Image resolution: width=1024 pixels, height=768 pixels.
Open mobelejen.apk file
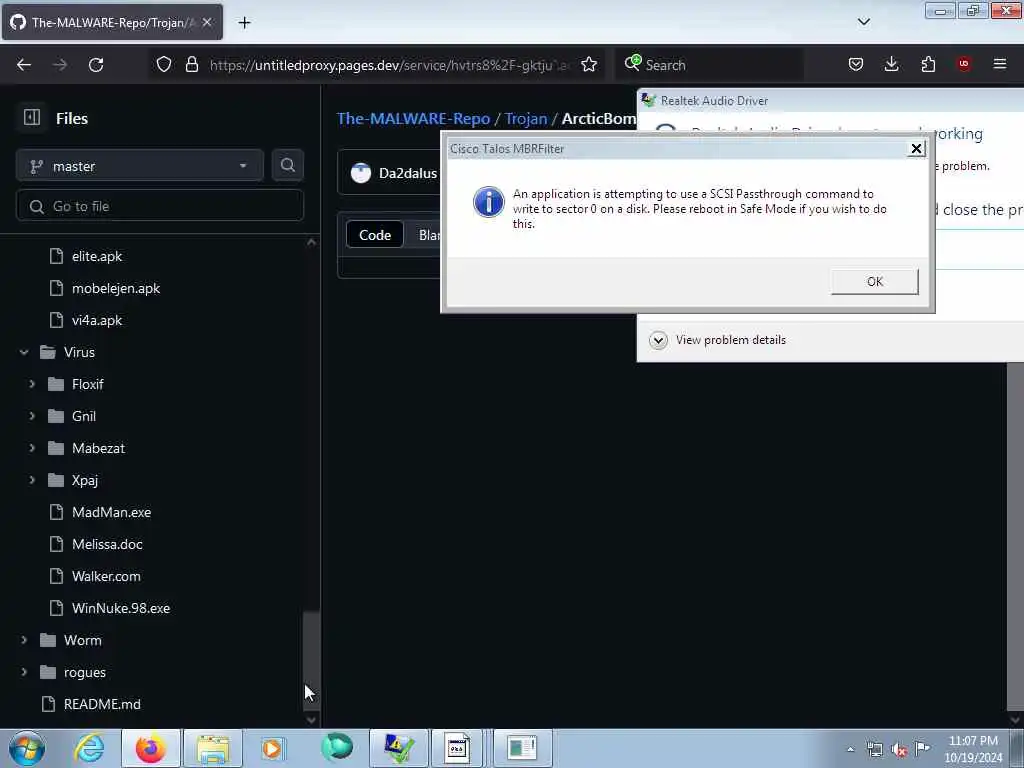click(x=116, y=288)
